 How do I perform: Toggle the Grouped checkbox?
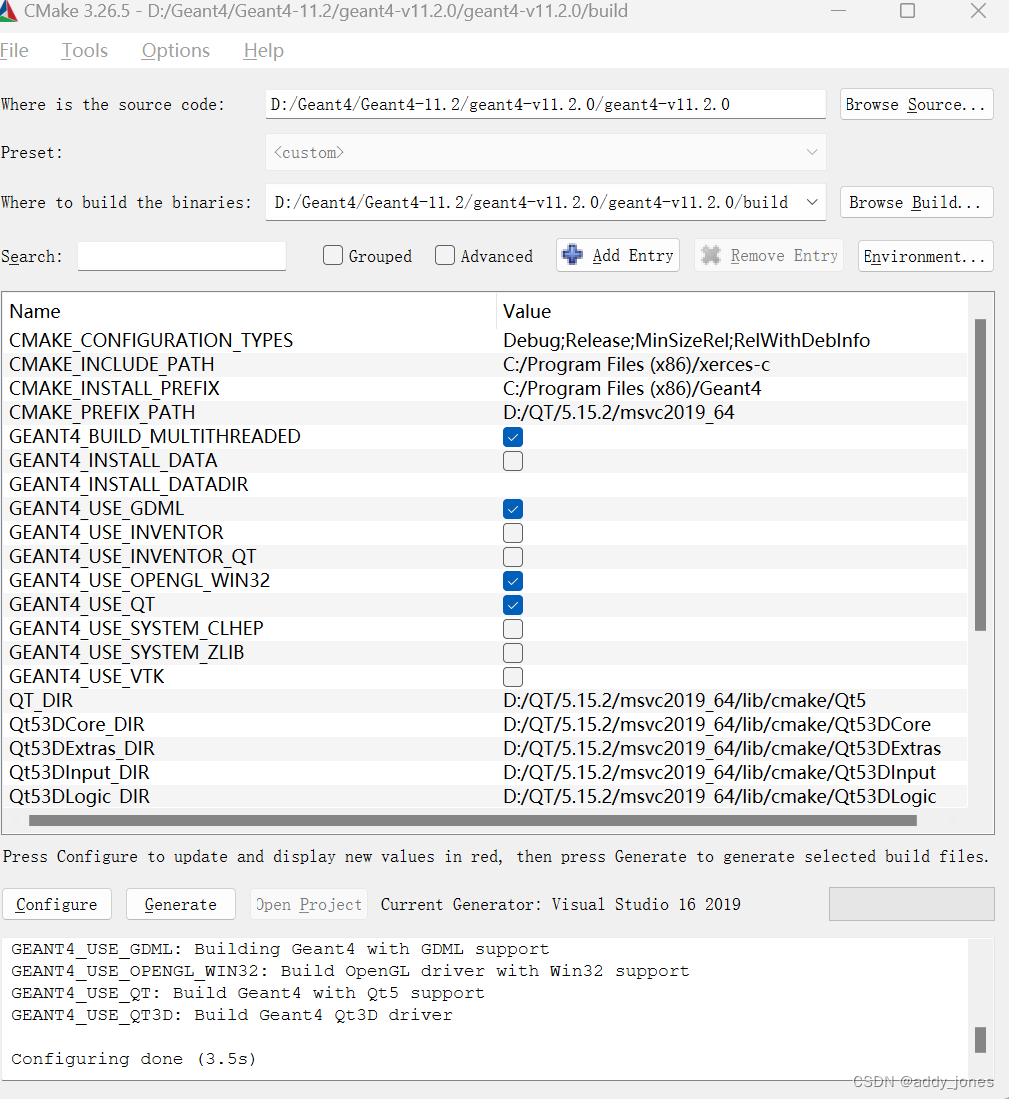click(x=333, y=255)
